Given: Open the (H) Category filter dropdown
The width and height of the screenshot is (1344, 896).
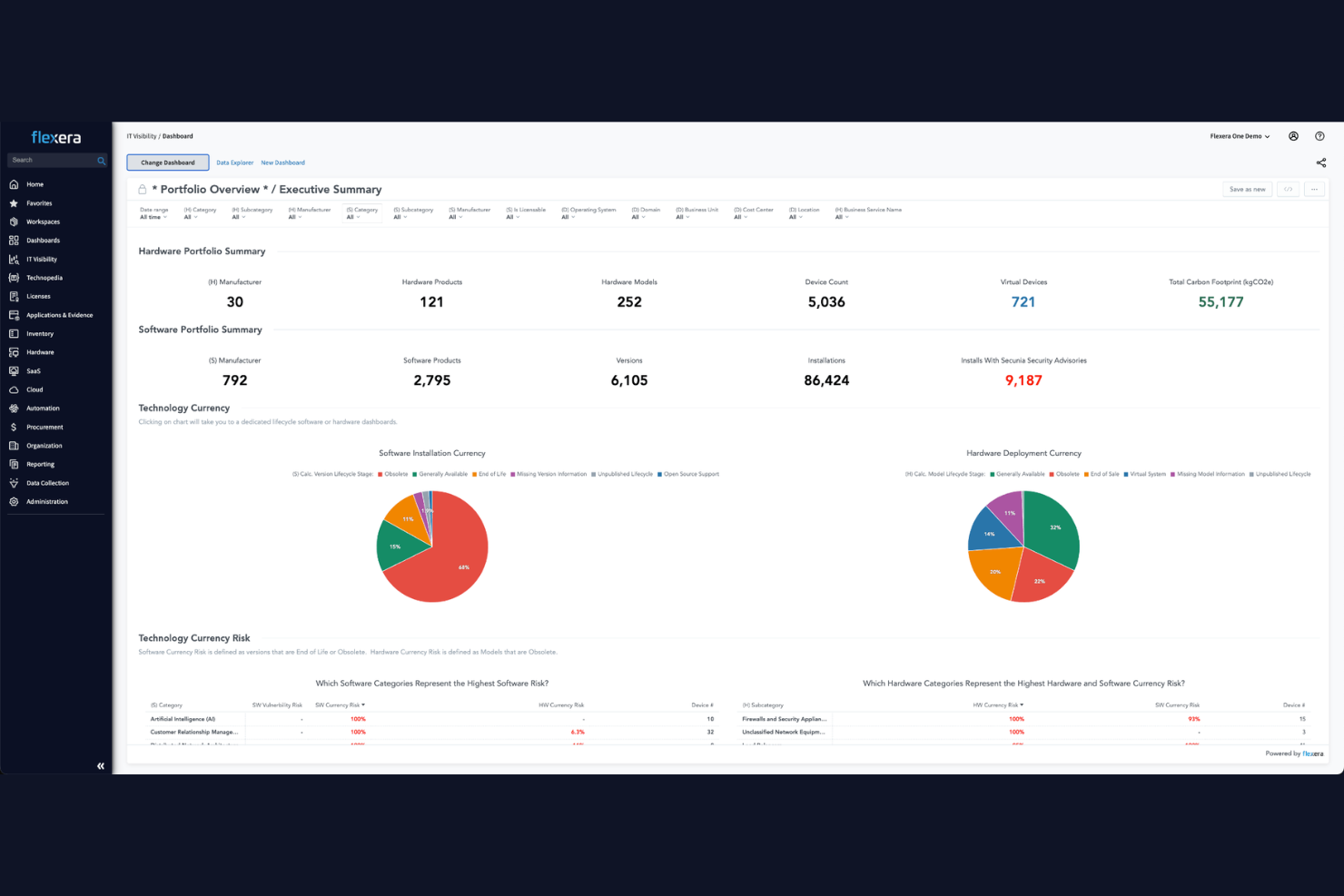Looking at the screenshot, I should pyautogui.click(x=200, y=213).
